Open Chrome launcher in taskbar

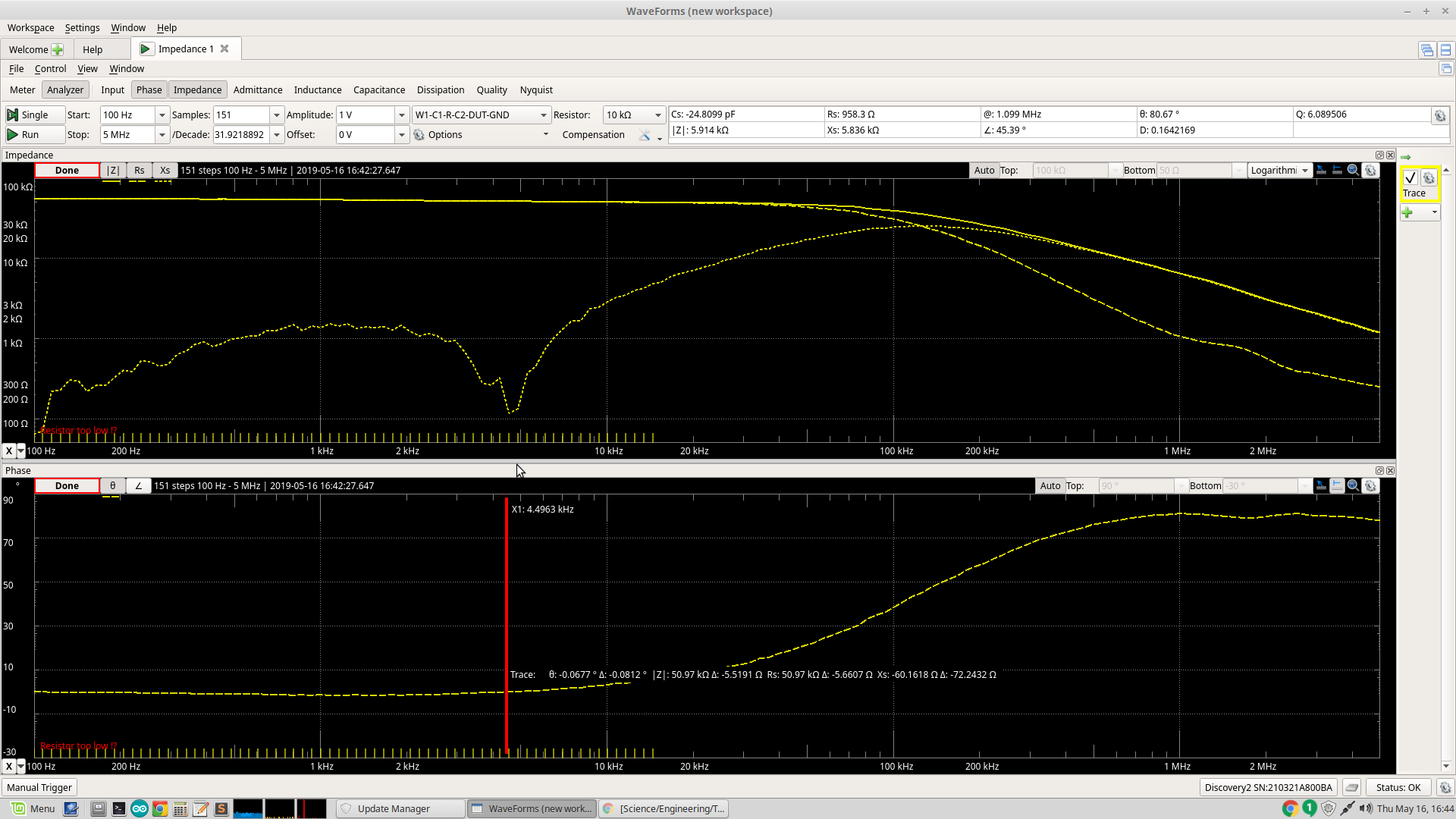tap(160, 808)
